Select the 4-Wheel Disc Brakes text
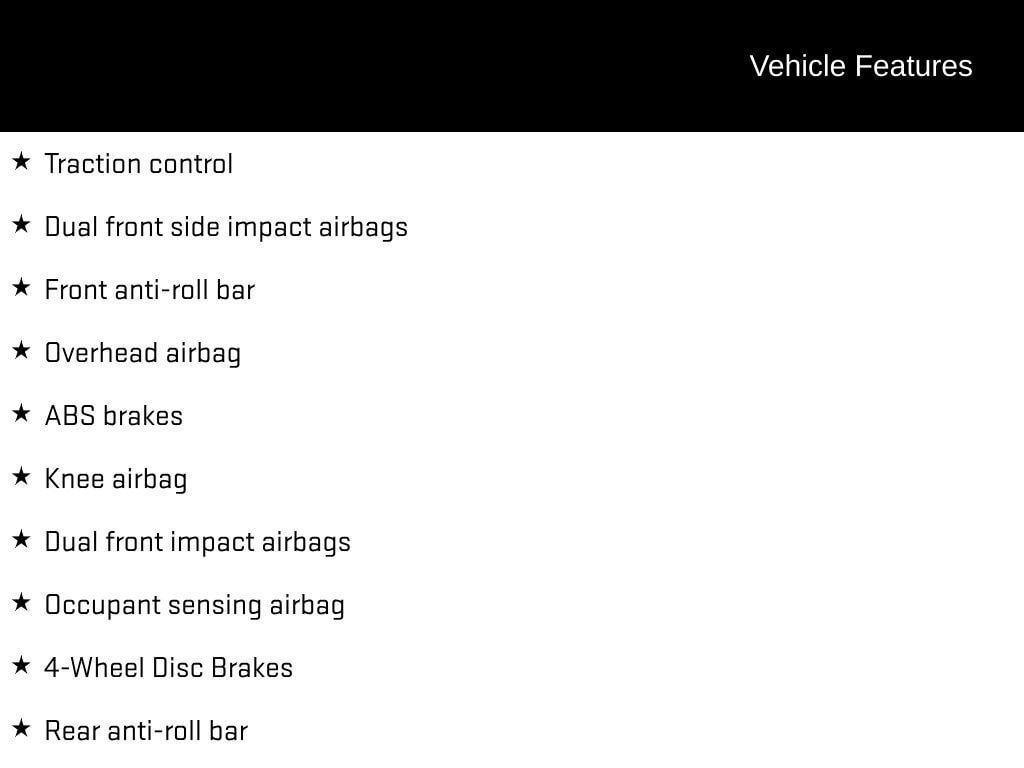This screenshot has height=768, width=1024. click(169, 668)
